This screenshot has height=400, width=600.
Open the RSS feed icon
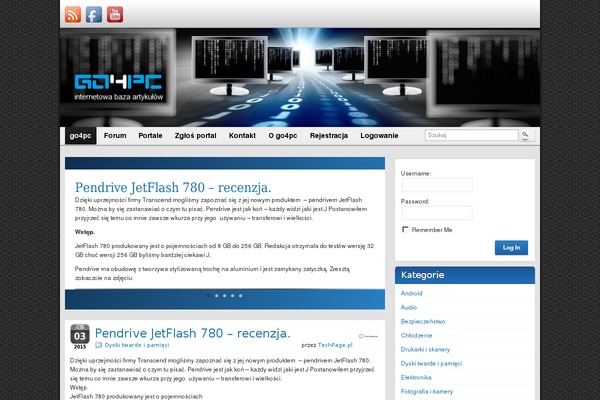point(73,14)
